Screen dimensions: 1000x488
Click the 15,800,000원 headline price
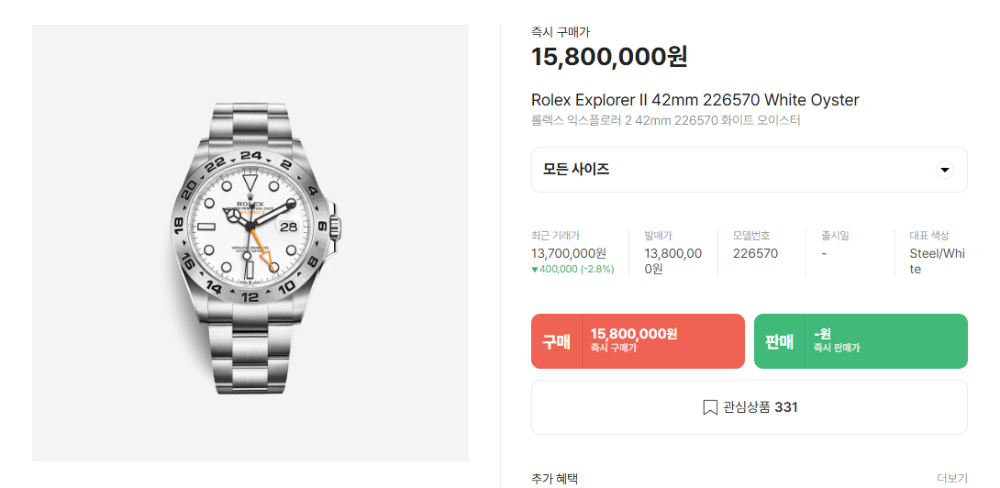(608, 57)
